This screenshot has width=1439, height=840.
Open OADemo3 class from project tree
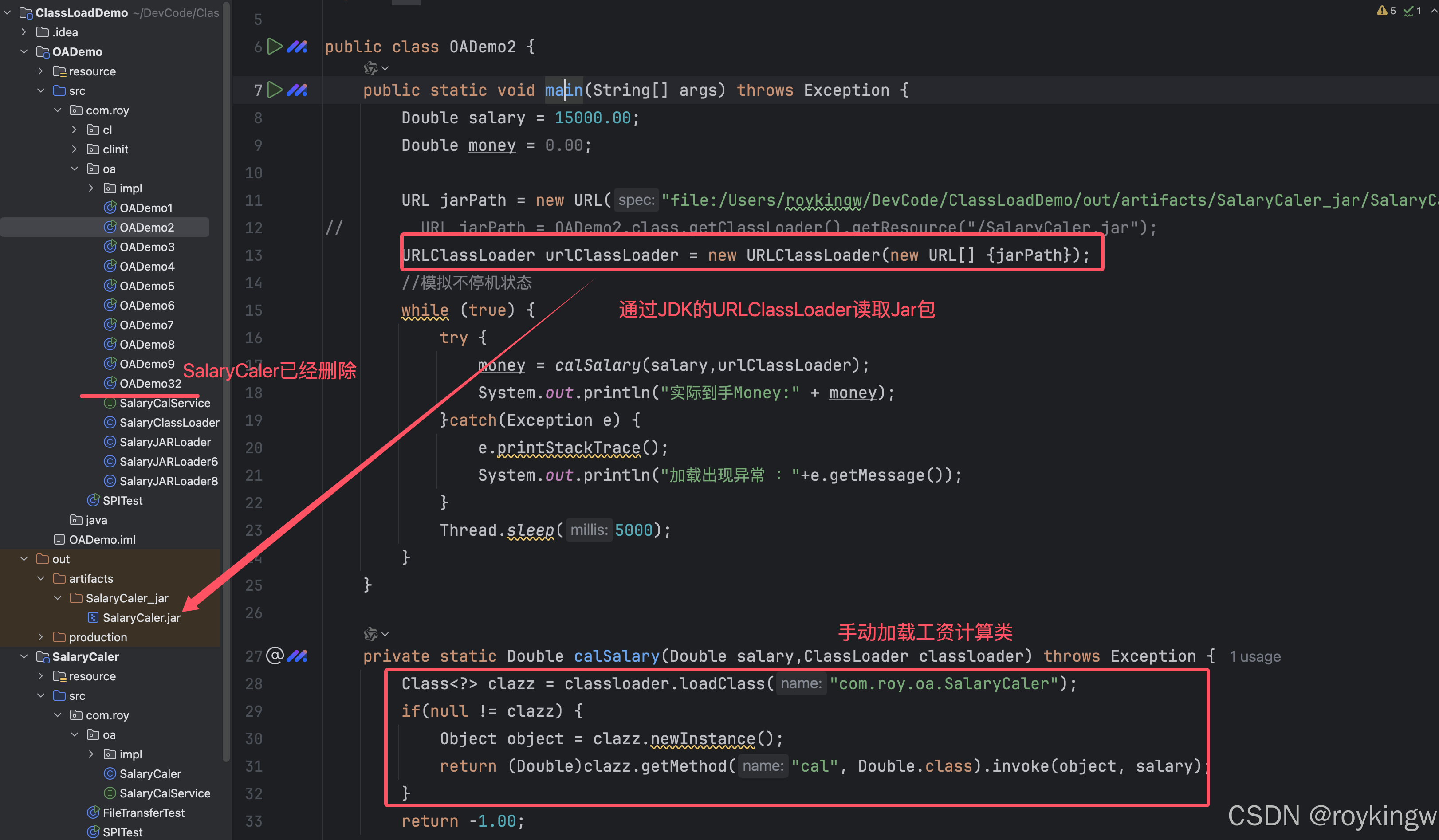pos(146,247)
